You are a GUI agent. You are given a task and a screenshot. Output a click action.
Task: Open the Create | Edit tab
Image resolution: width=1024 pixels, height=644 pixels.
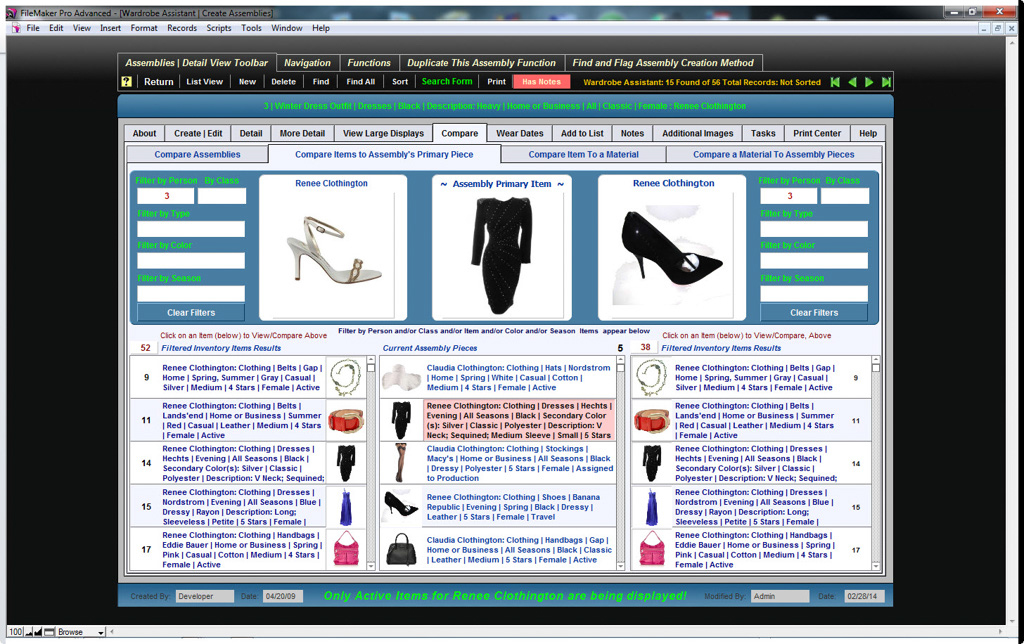pos(198,133)
